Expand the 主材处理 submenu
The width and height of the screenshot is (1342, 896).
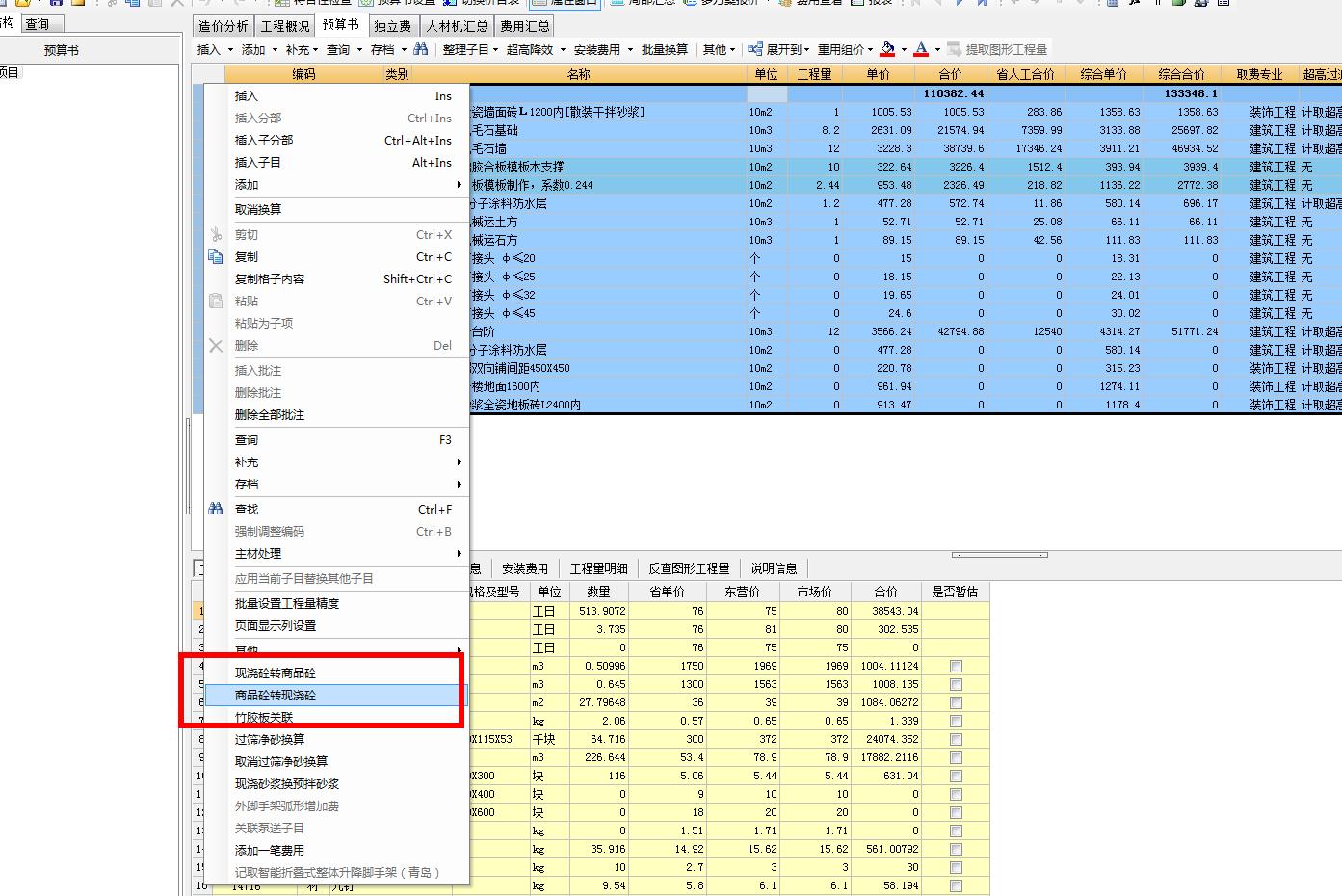[x=335, y=554]
